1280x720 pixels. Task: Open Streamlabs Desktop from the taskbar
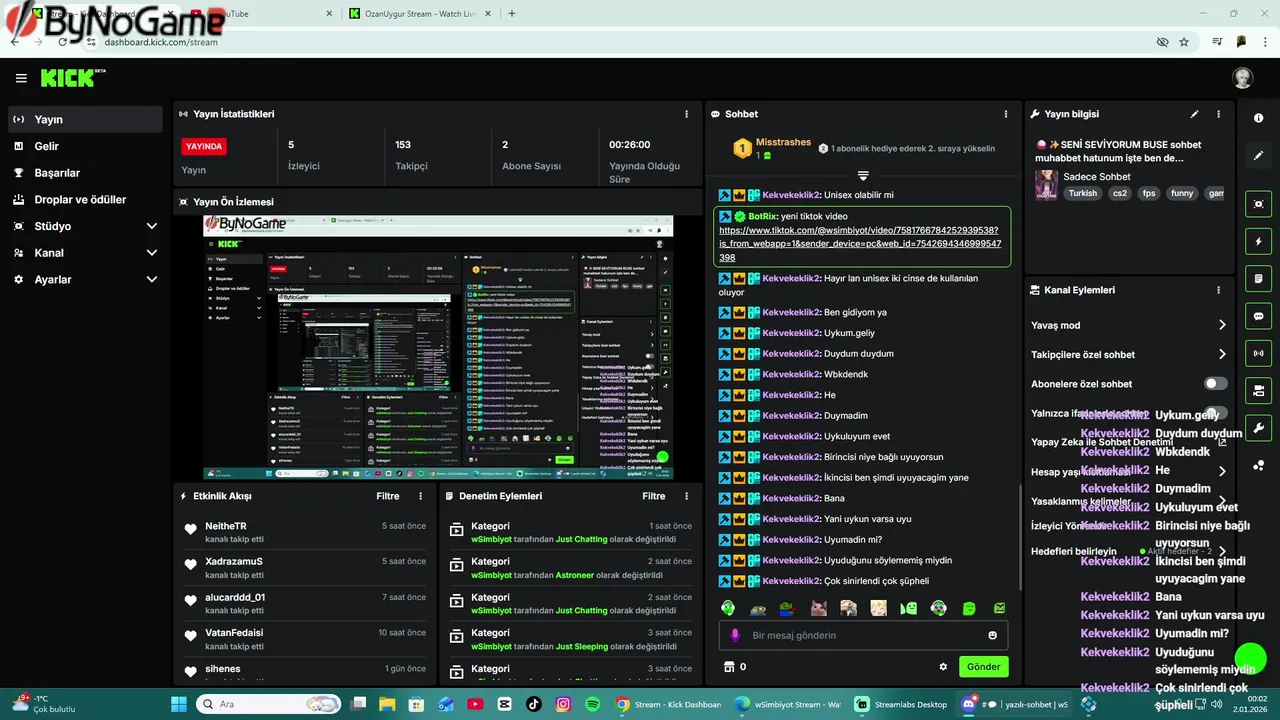tap(900, 704)
